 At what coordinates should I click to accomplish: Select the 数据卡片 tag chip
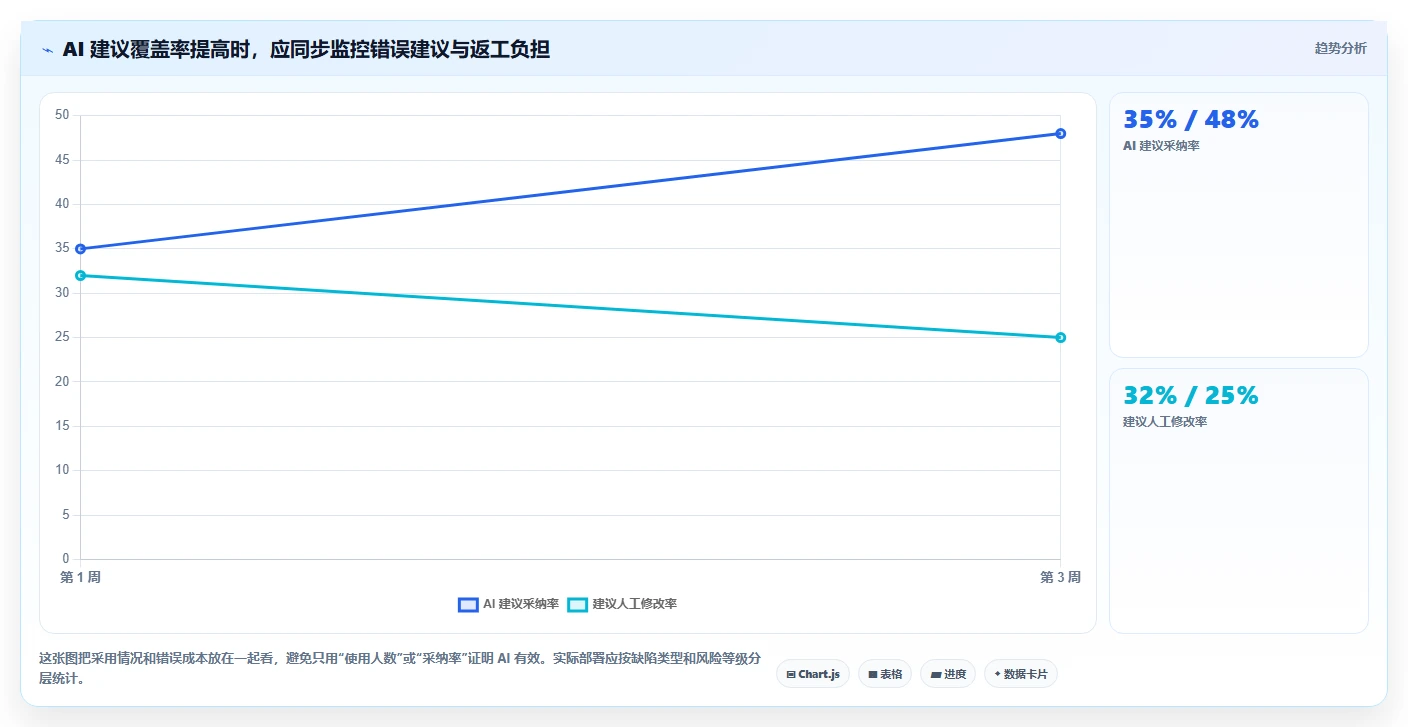pos(1021,674)
